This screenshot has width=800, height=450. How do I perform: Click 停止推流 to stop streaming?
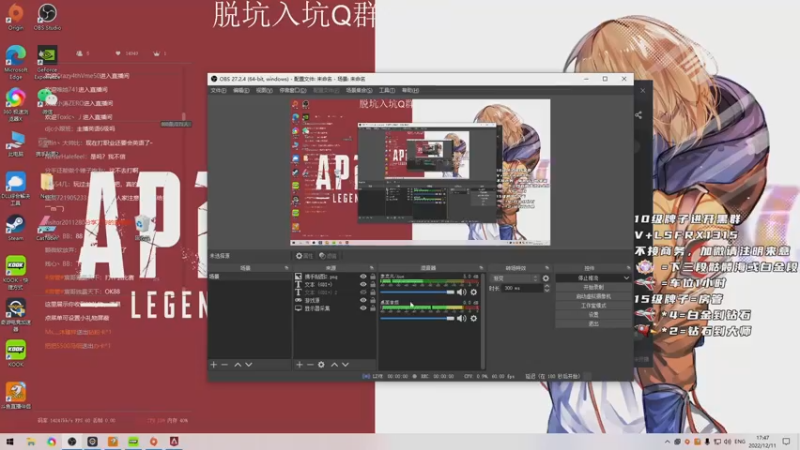pyautogui.click(x=588, y=278)
